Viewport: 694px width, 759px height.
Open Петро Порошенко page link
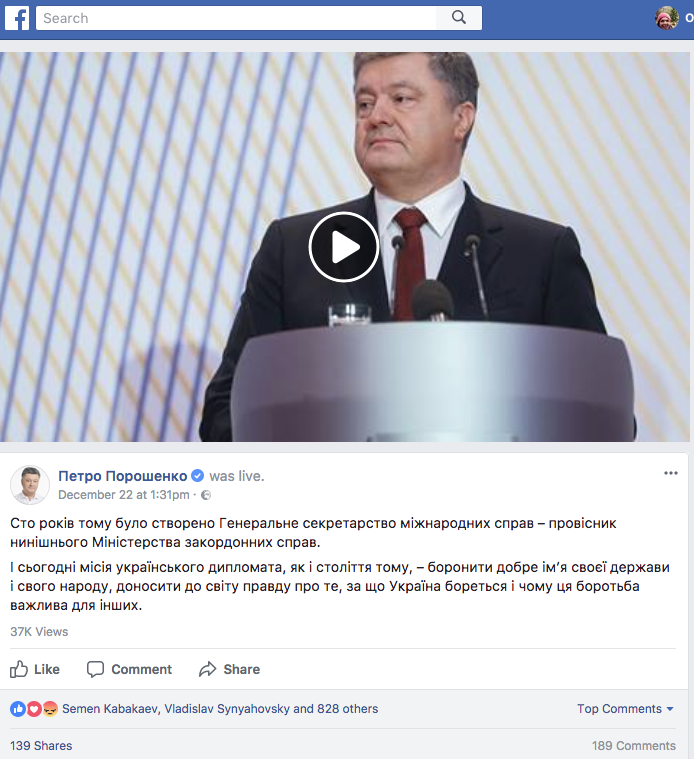point(122,476)
